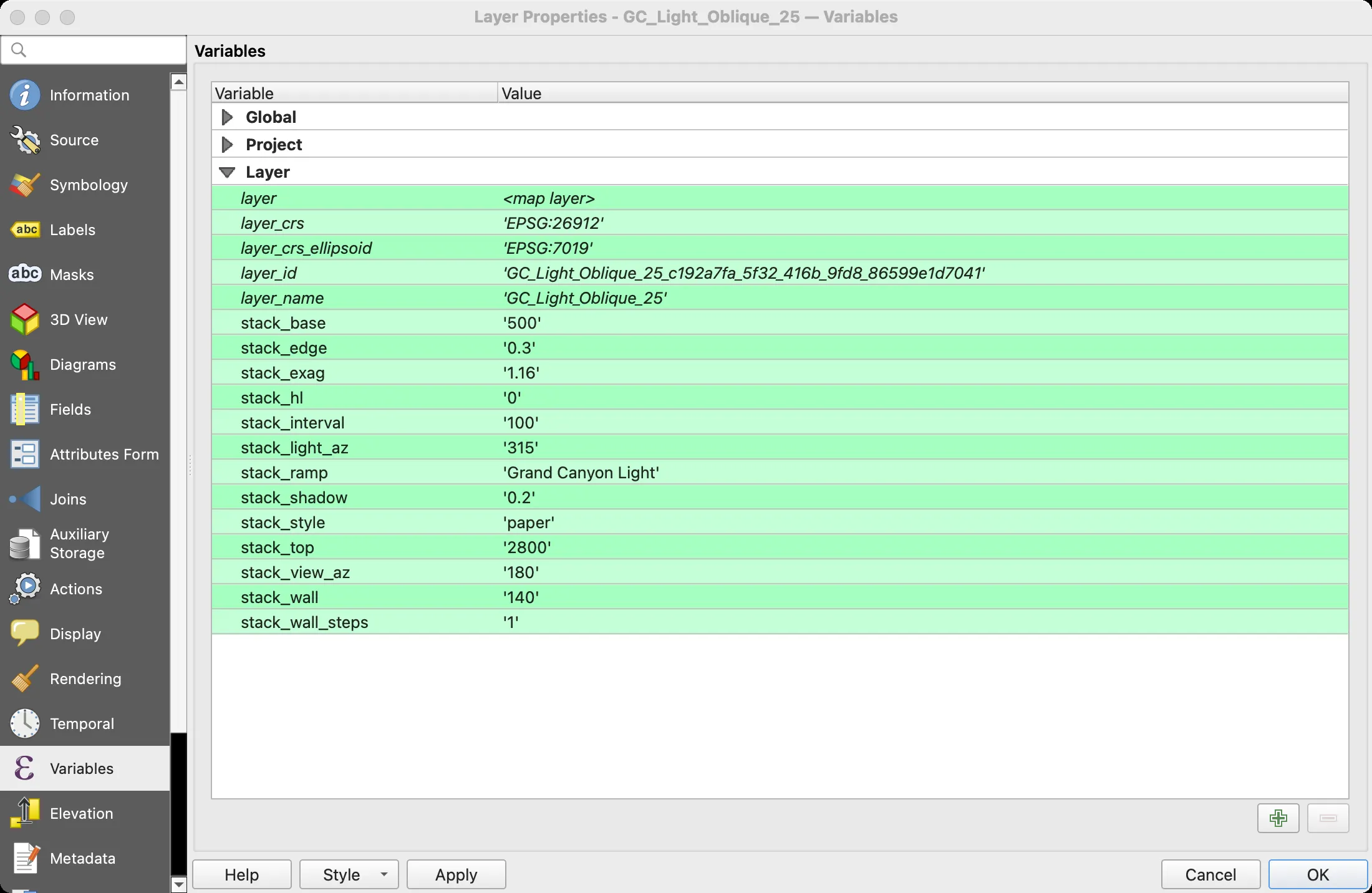
Task: Open the Source settings icon
Action: coord(25,140)
